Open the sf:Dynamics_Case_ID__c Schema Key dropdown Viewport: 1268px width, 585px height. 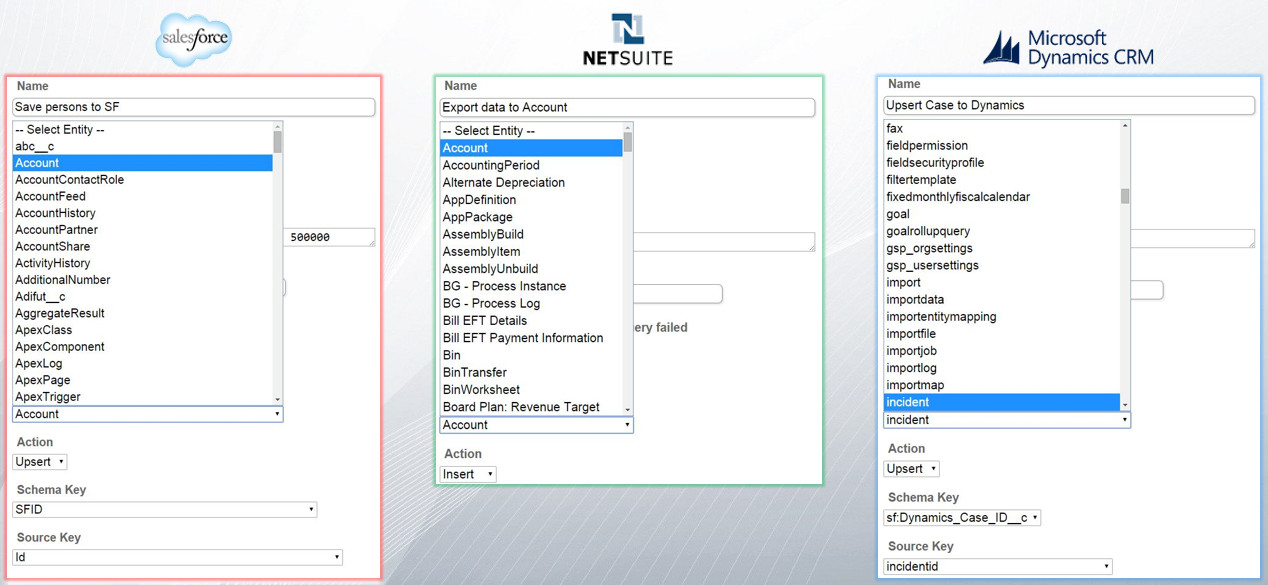962,518
